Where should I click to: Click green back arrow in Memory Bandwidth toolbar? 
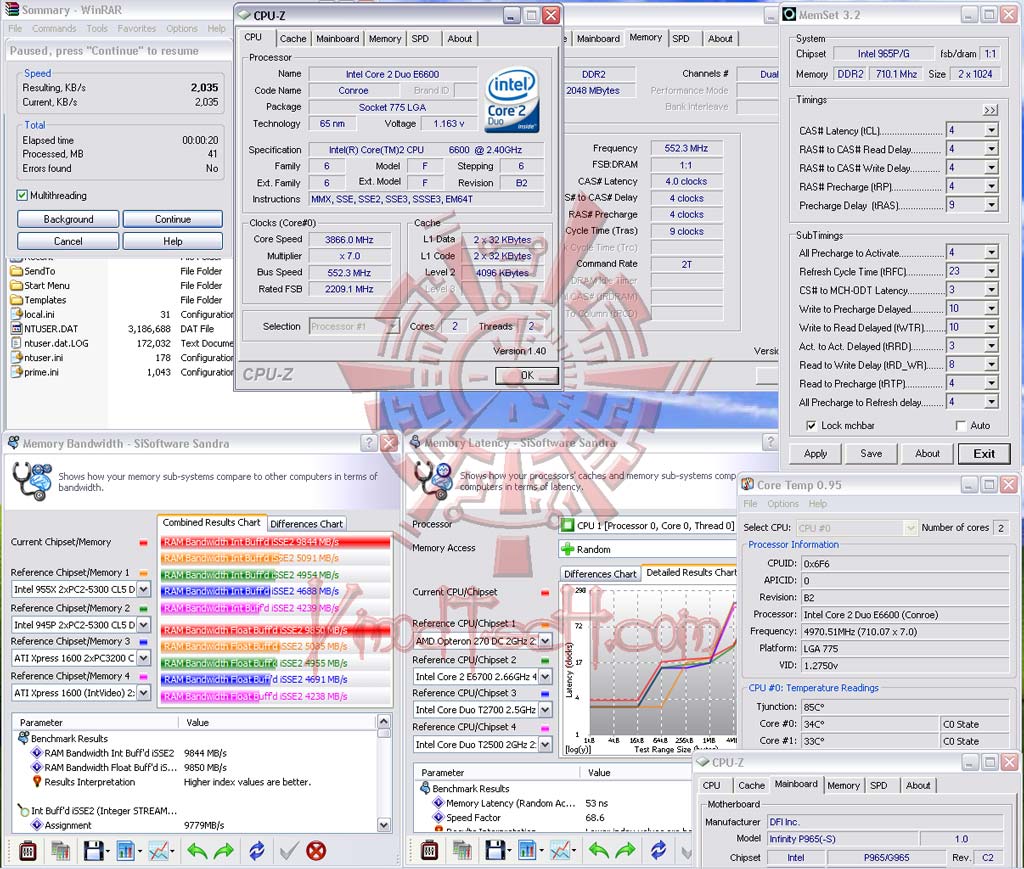197,851
